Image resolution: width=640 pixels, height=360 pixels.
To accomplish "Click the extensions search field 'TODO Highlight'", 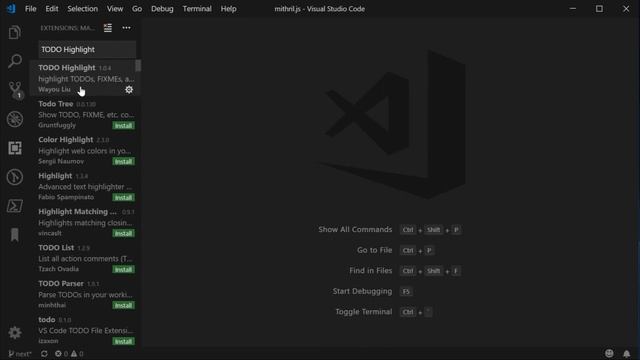I will 87,49.
